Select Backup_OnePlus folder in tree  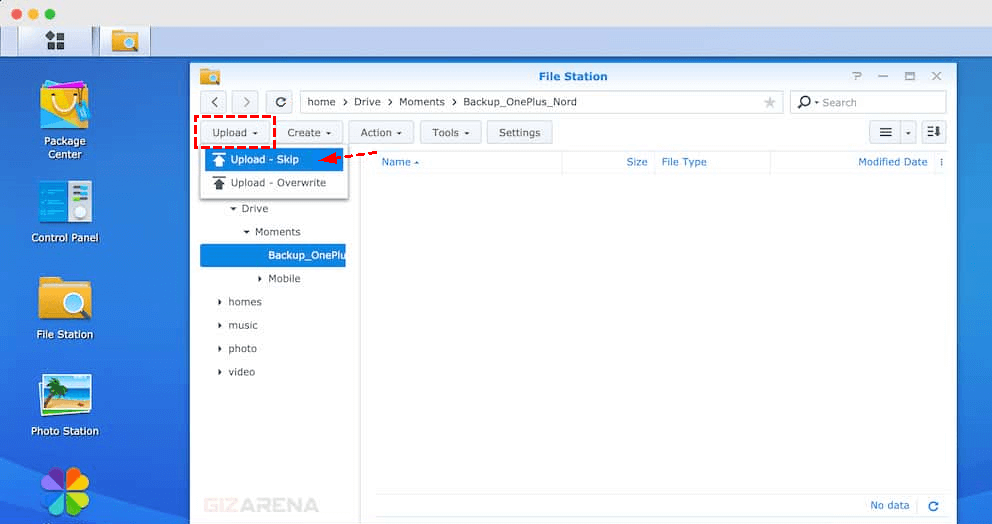click(273, 256)
